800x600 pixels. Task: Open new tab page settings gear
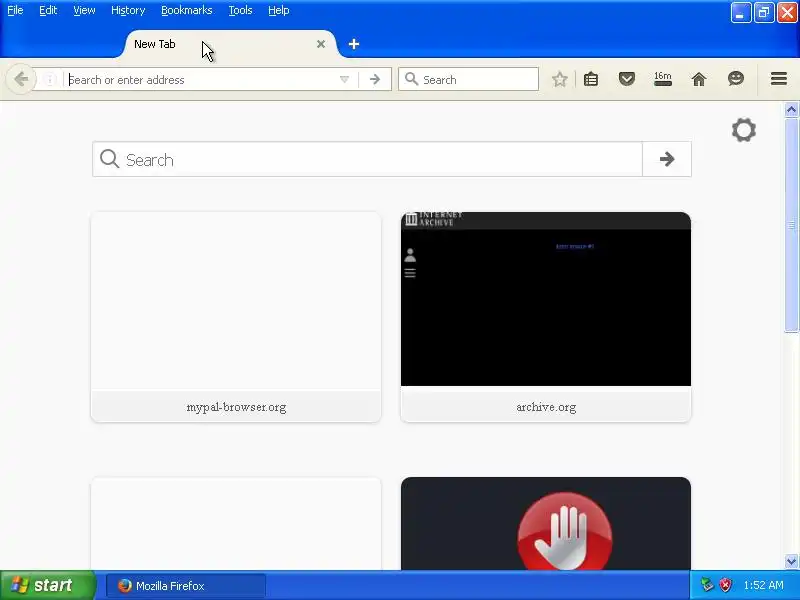point(743,130)
